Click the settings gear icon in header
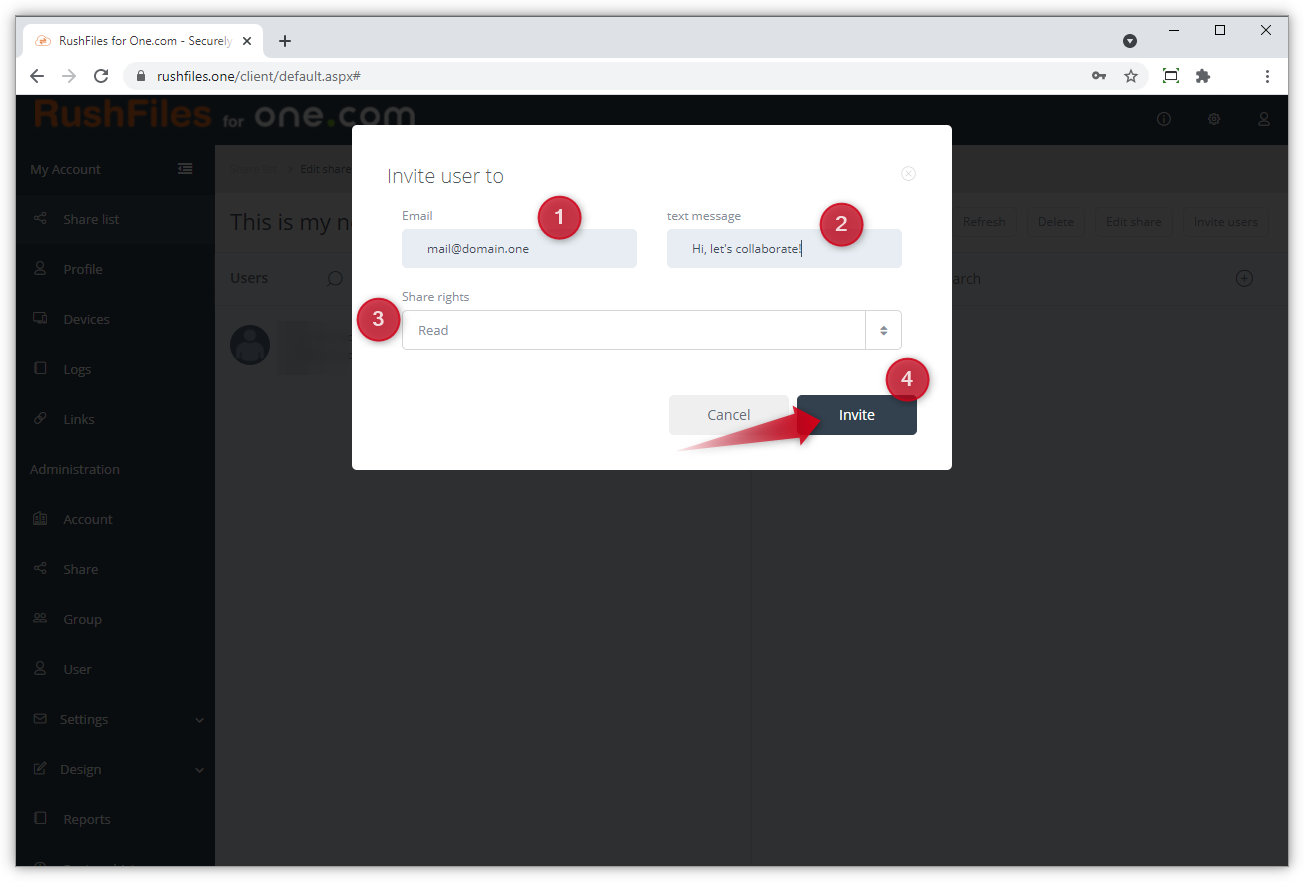Viewport: 1304px width, 882px height. 1214,119
